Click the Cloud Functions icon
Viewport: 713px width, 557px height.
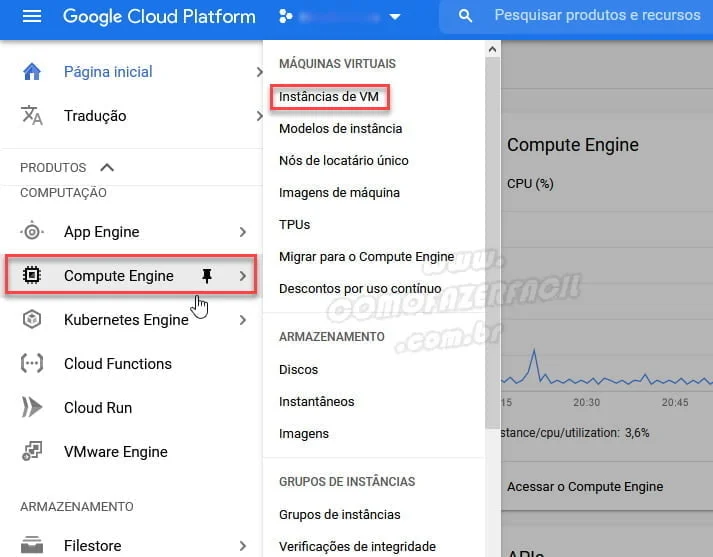point(32,364)
